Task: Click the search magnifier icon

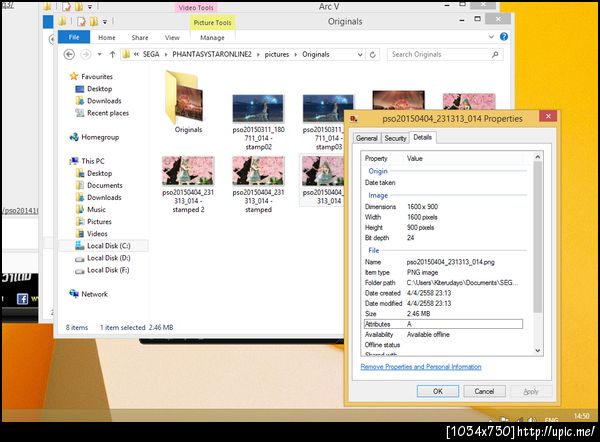Action: (495, 55)
